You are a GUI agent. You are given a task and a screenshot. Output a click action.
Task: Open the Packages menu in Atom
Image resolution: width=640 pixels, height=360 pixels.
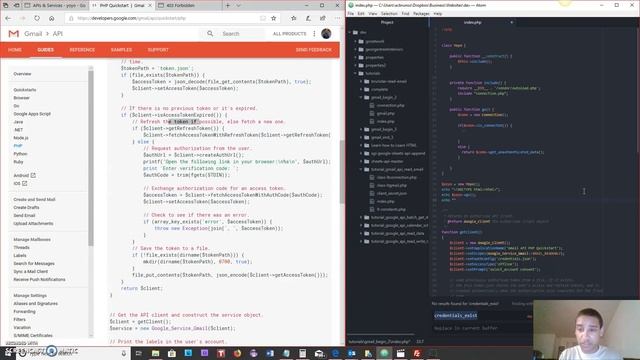coord(421,13)
